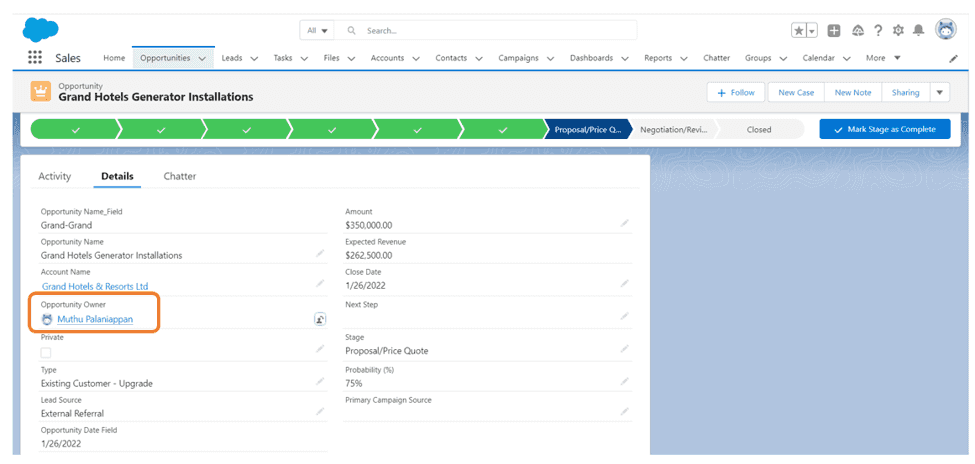Edit the Type field pencil icon
The height and width of the screenshot is (464, 975).
[x=320, y=381]
